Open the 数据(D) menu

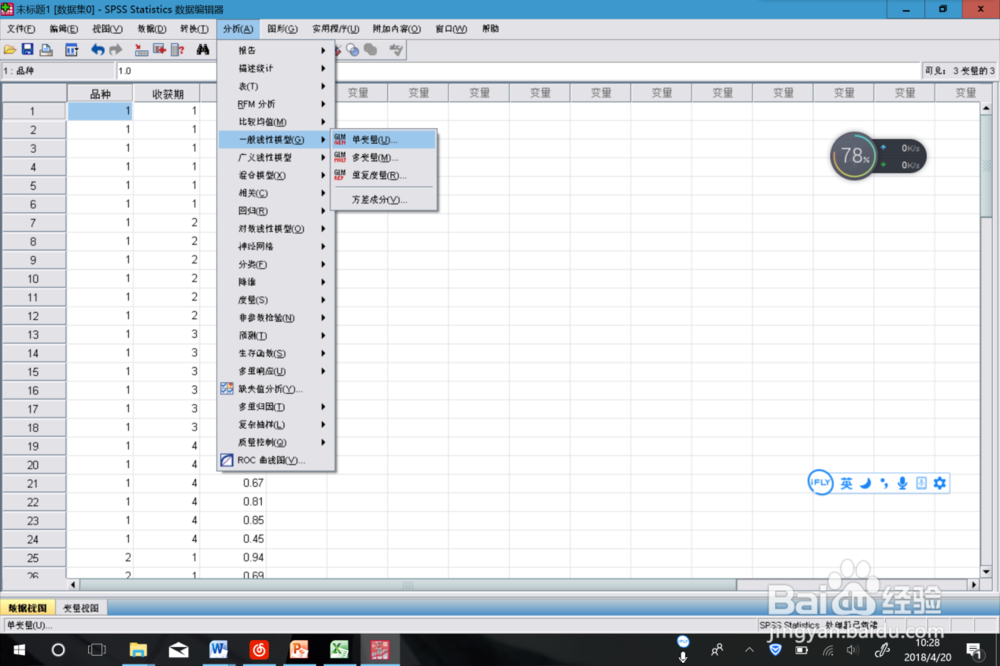152,29
